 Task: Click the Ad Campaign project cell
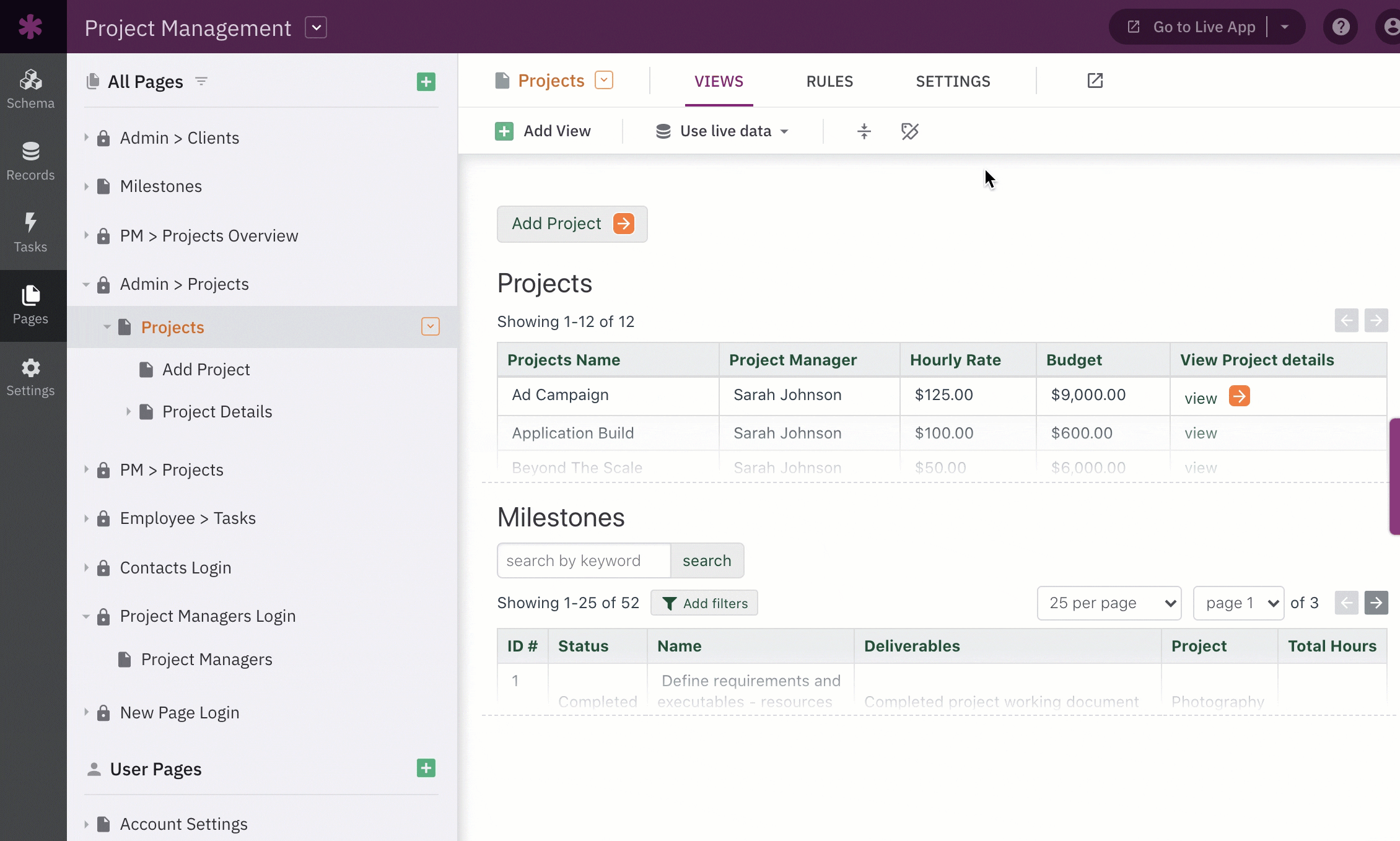pos(608,395)
